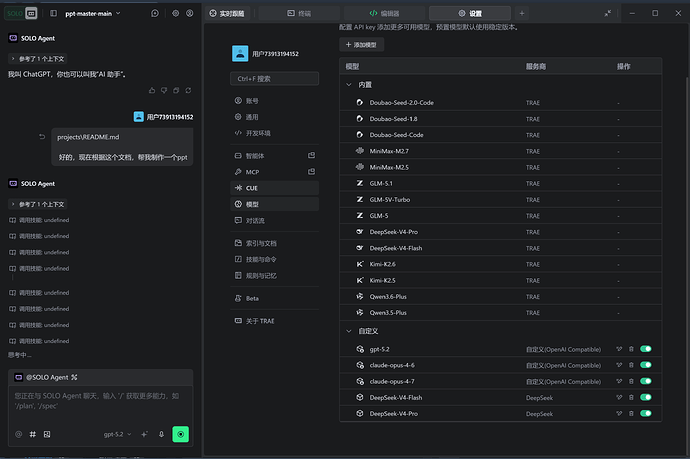Image resolution: width=690 pixels, height=459 pixels.
Task: Open the external window icon next to 智能体
Action: pos(312,155)
